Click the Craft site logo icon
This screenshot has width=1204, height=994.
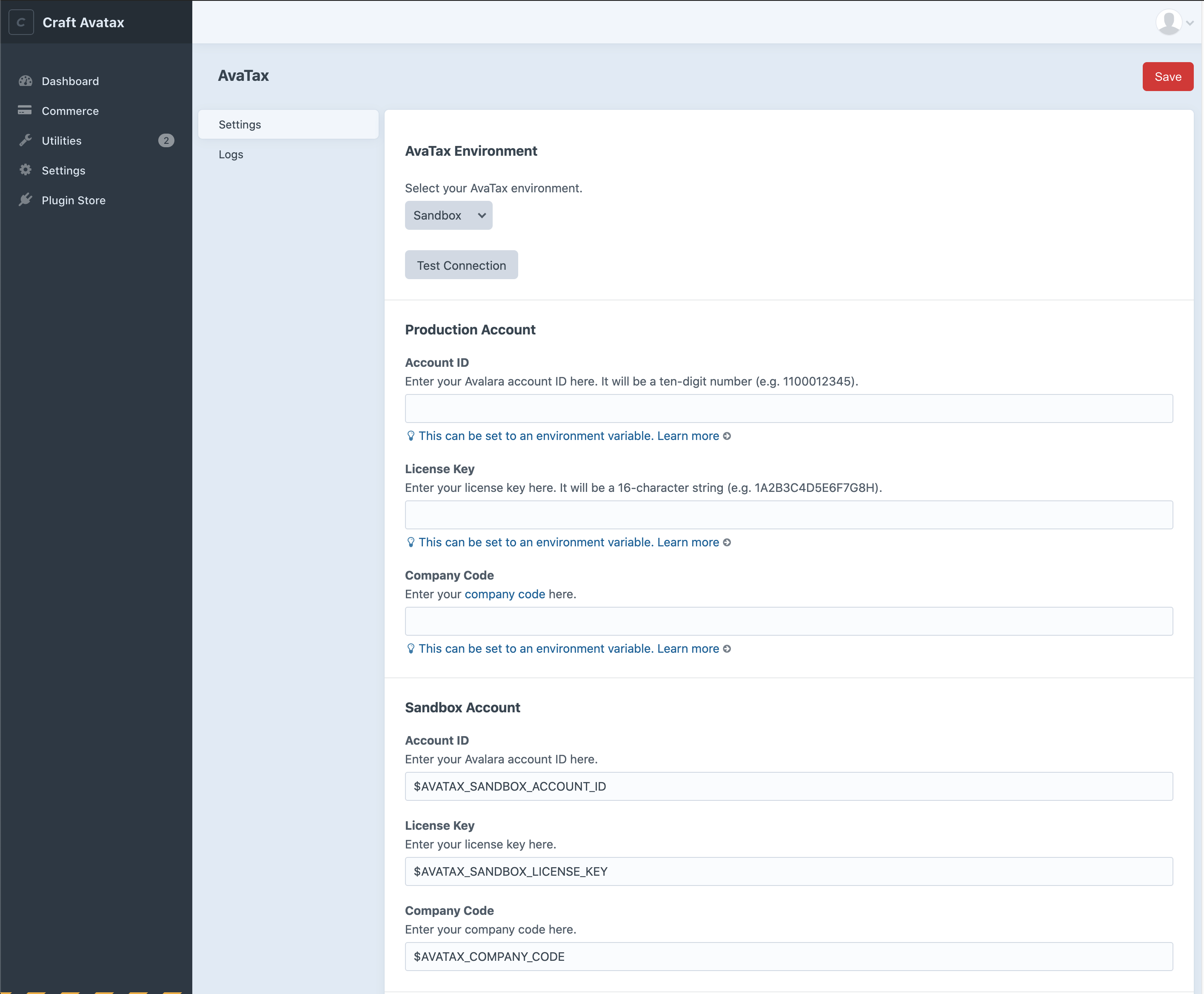coord(21,22)
